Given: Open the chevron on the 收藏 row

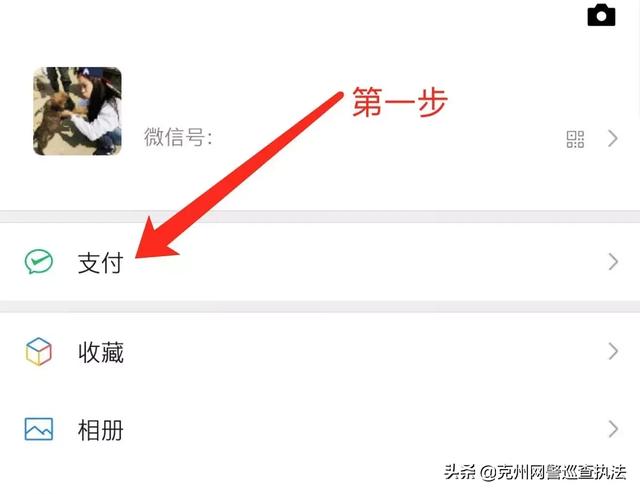Looking at the screenshot, I should 613,351.
